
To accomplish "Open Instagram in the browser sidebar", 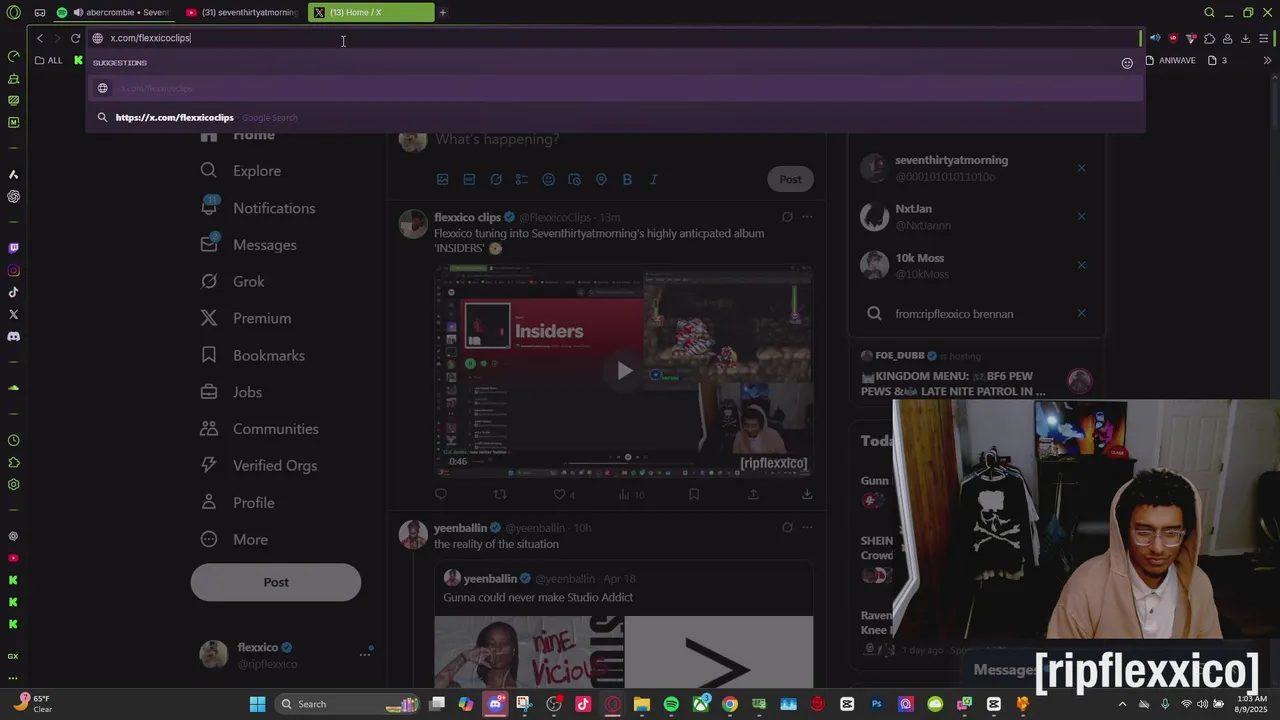I will (13, 270).
